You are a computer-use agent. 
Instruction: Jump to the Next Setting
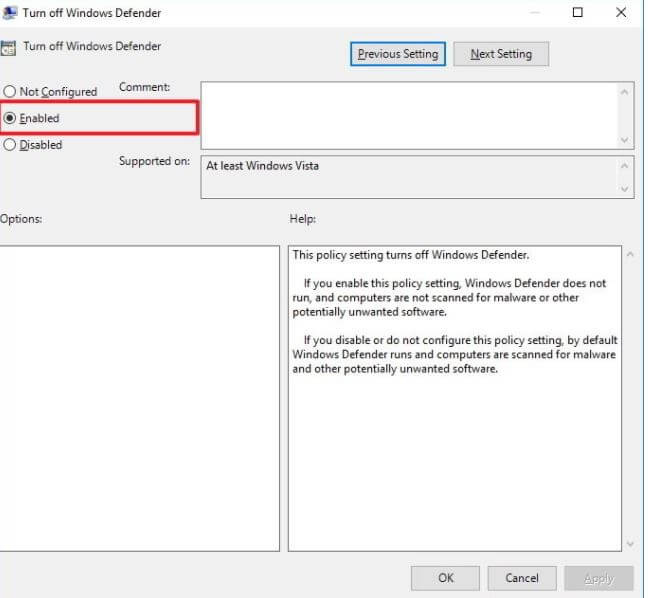[501, 54]
